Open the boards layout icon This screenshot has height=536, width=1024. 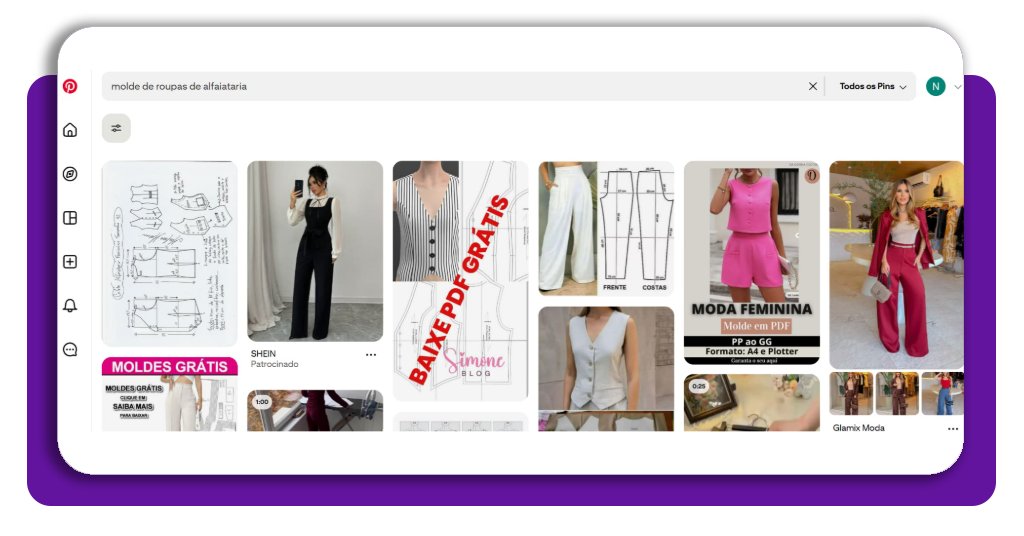70,218
